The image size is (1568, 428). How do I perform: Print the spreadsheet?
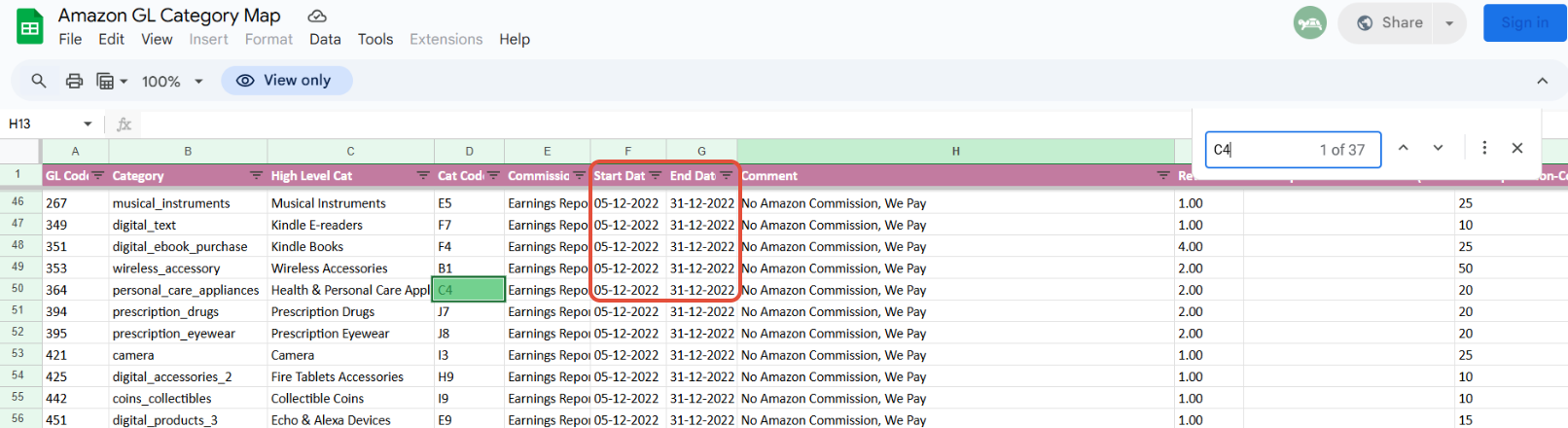coord(74,81)
